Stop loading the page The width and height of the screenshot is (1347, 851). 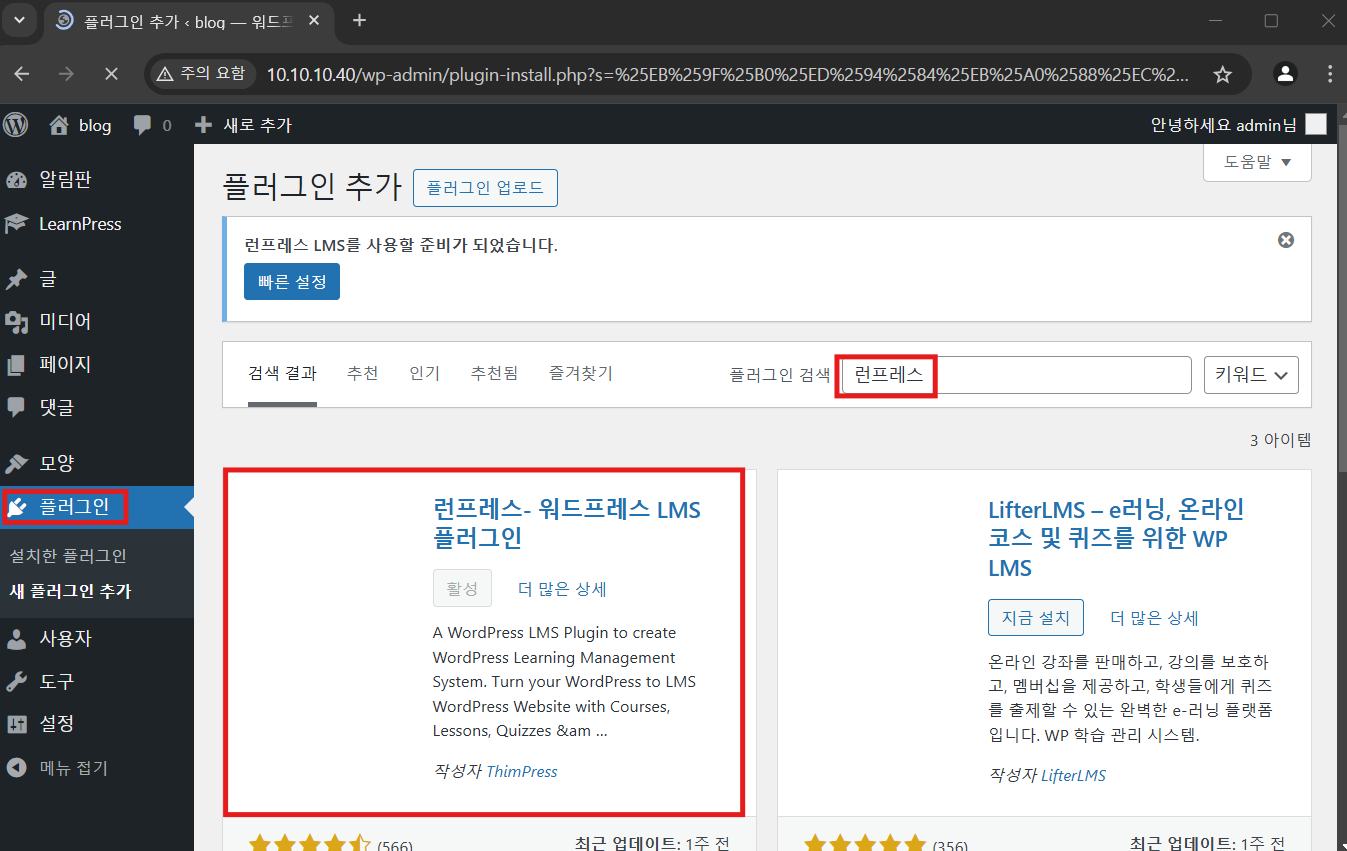coord(111,74)
